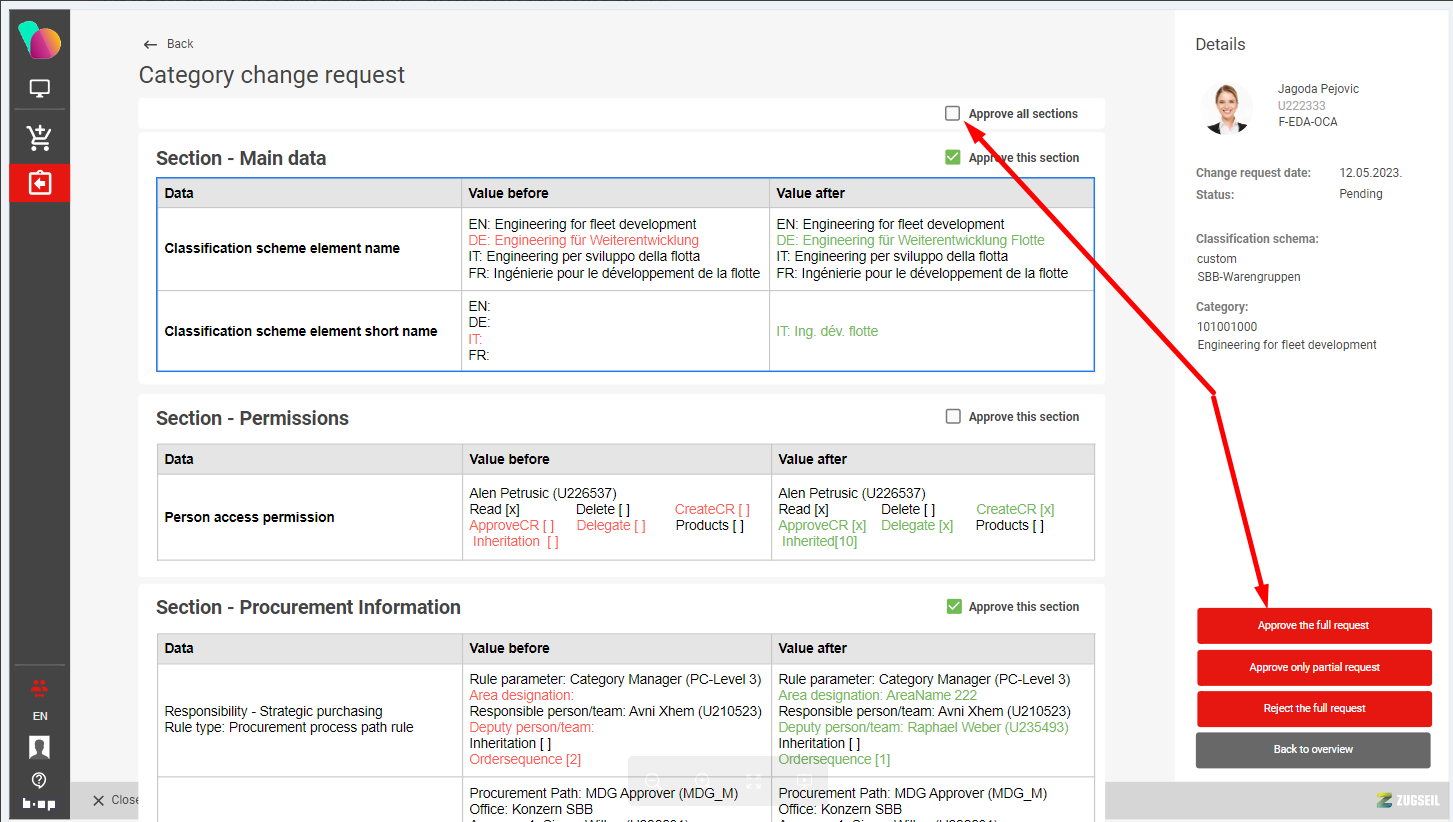
Task: Select the red clipboard arrow sidebar icon
Action: click(x=40, y=183)
